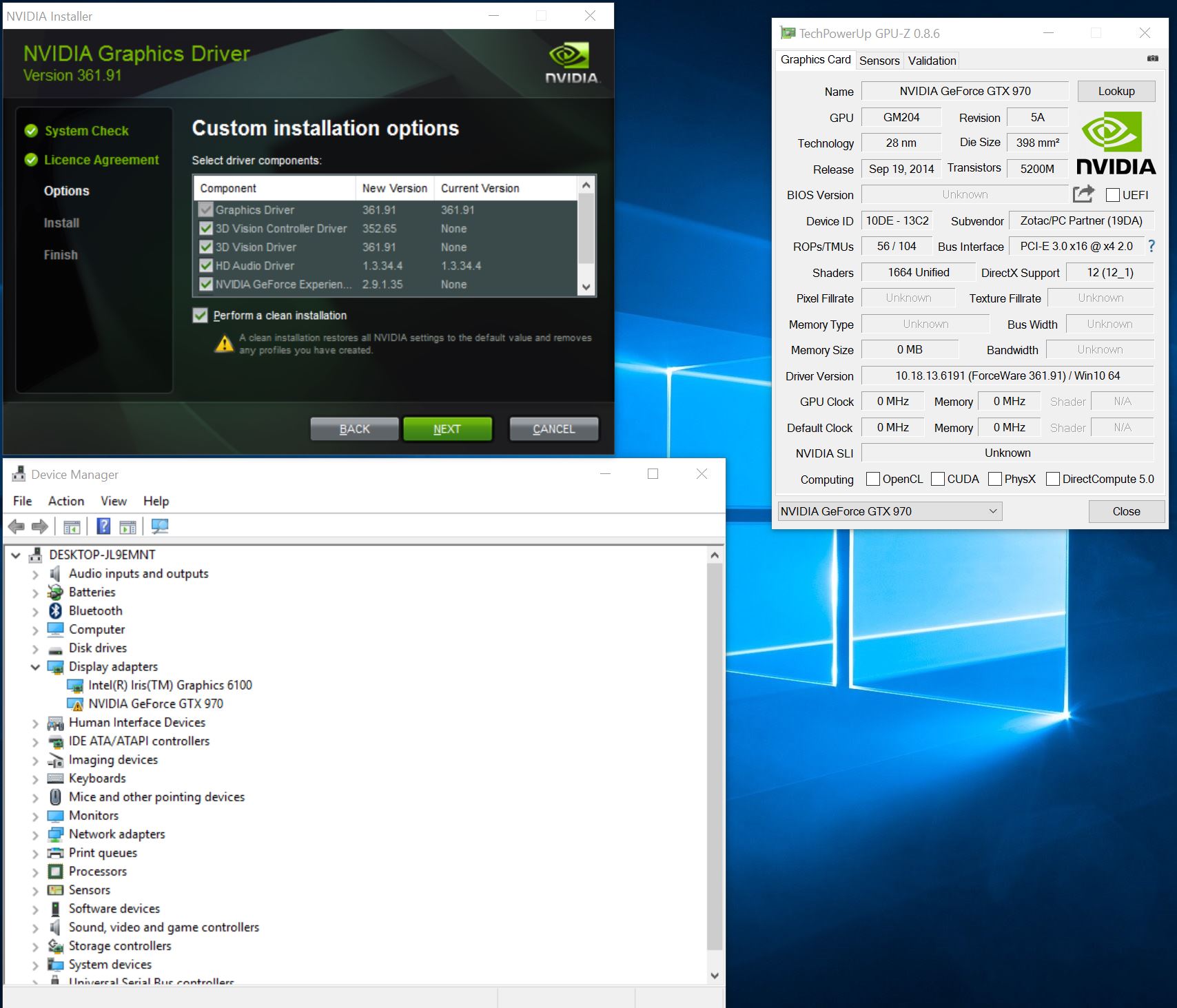
Task: Switch to the Sensors tab in GPU-Z
Action: [879, 61]
